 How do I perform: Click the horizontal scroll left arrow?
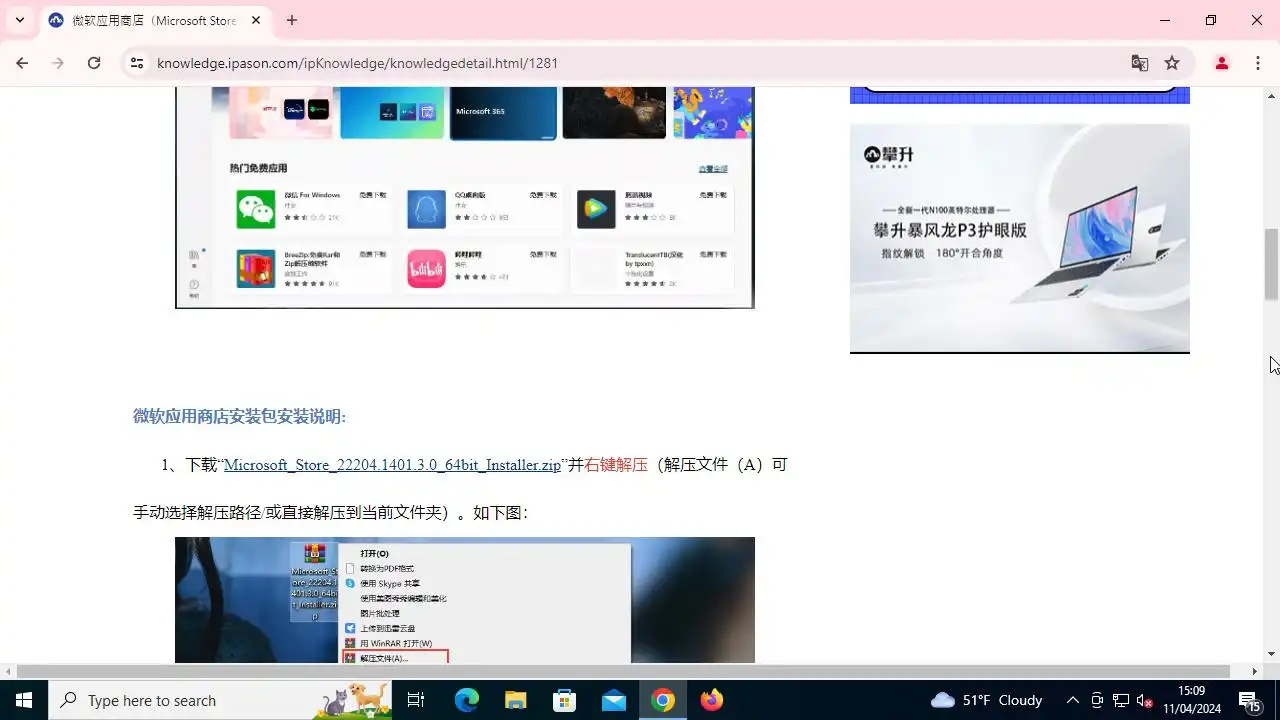(x=8, y=671)
